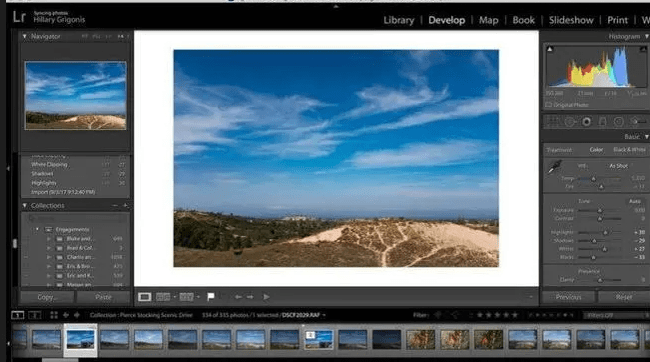This screenshot has width=650, height=362.
Task: Go to the Slideshow module
Action: [x=571, y=20]
